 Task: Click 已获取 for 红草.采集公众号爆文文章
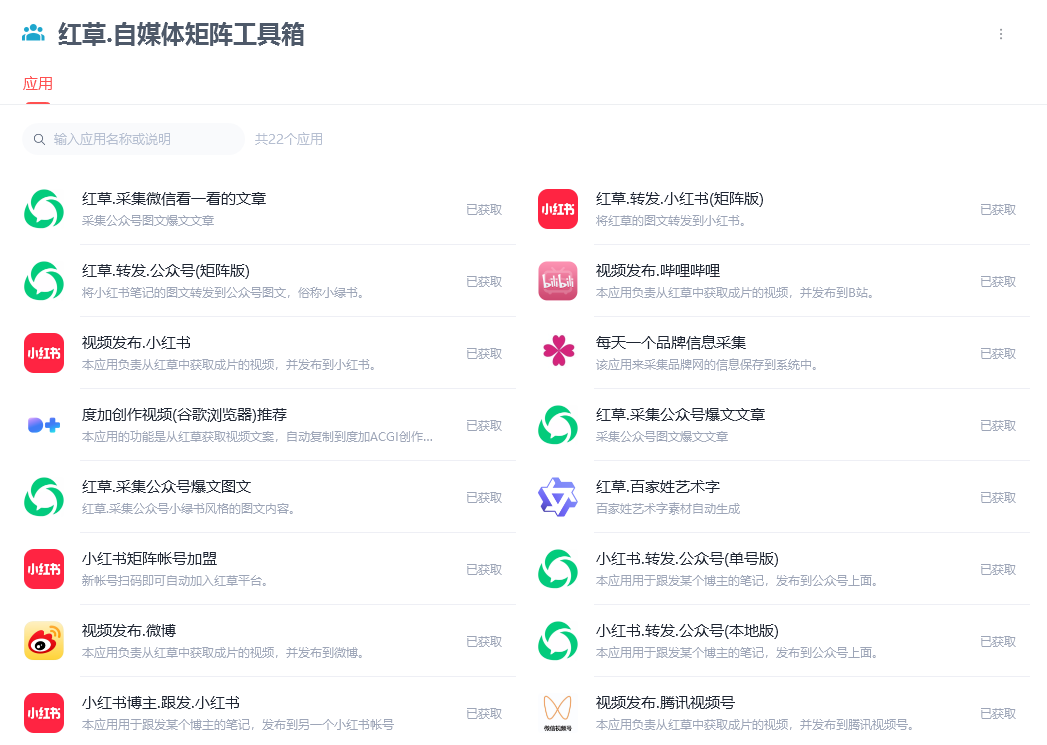[998, 426]
